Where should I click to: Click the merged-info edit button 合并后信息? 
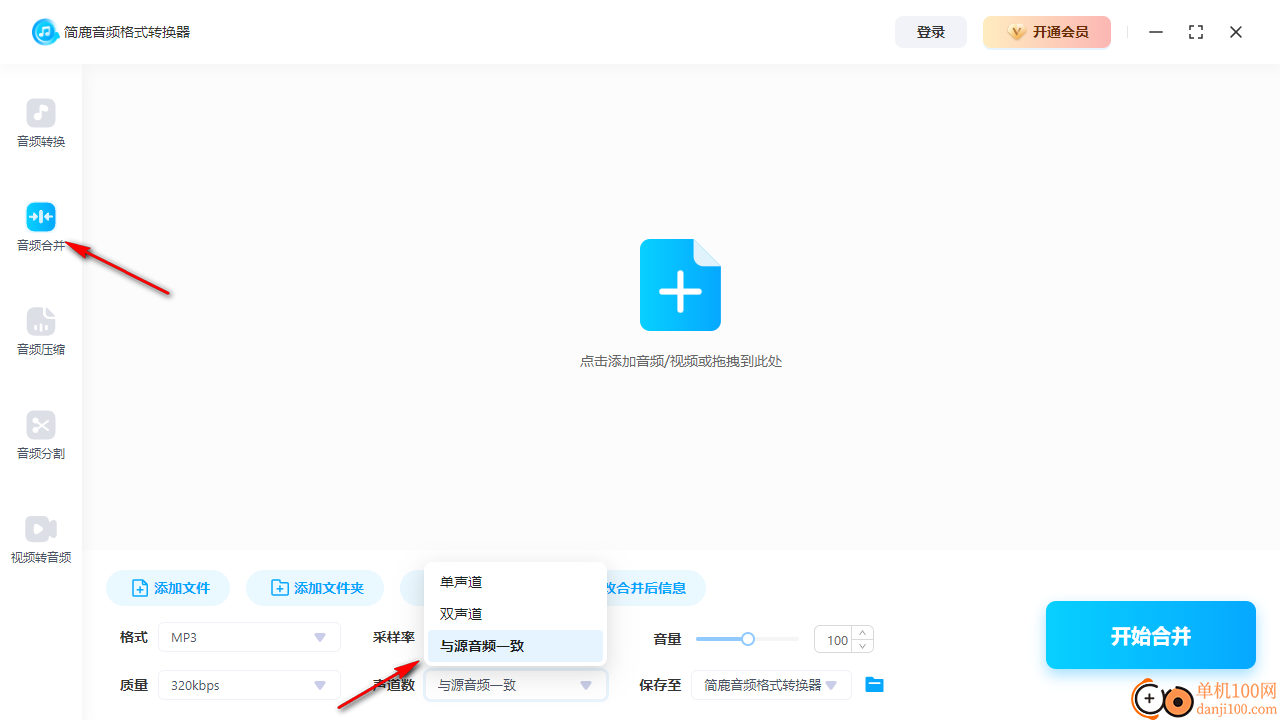point(655,588)
